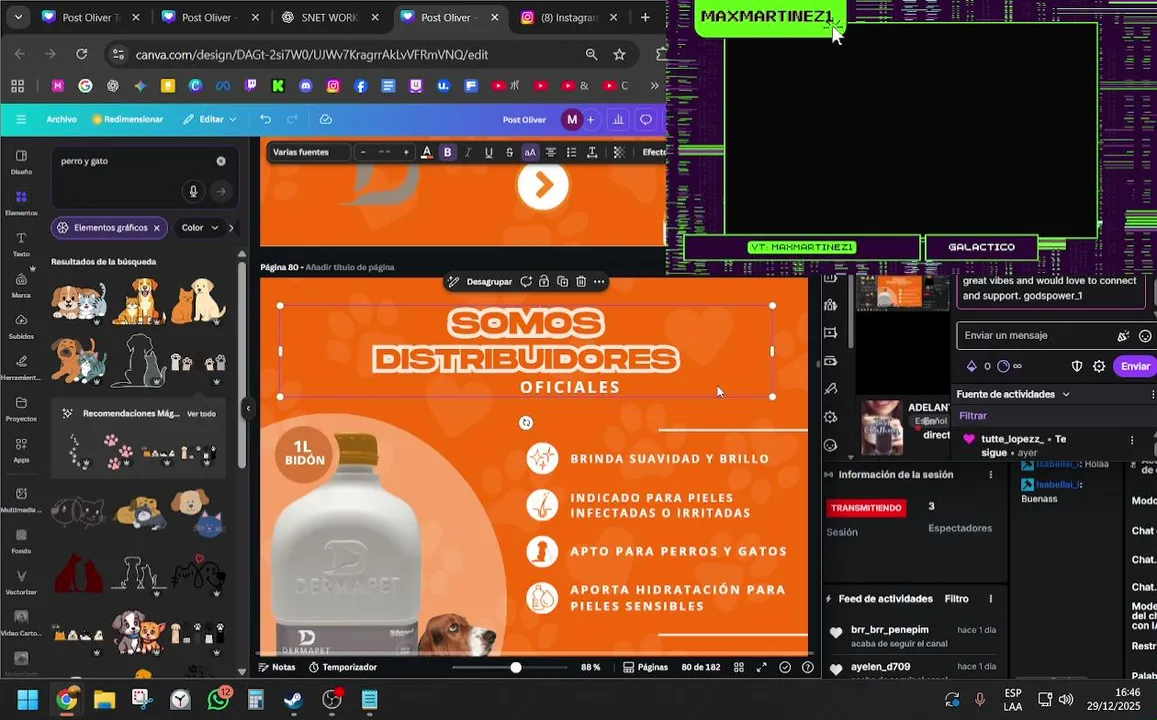Image resolution: width=1157 pixels, height=720 pixels.
Task: Open the Canva analytics chart icon
Action: point(618,120)
